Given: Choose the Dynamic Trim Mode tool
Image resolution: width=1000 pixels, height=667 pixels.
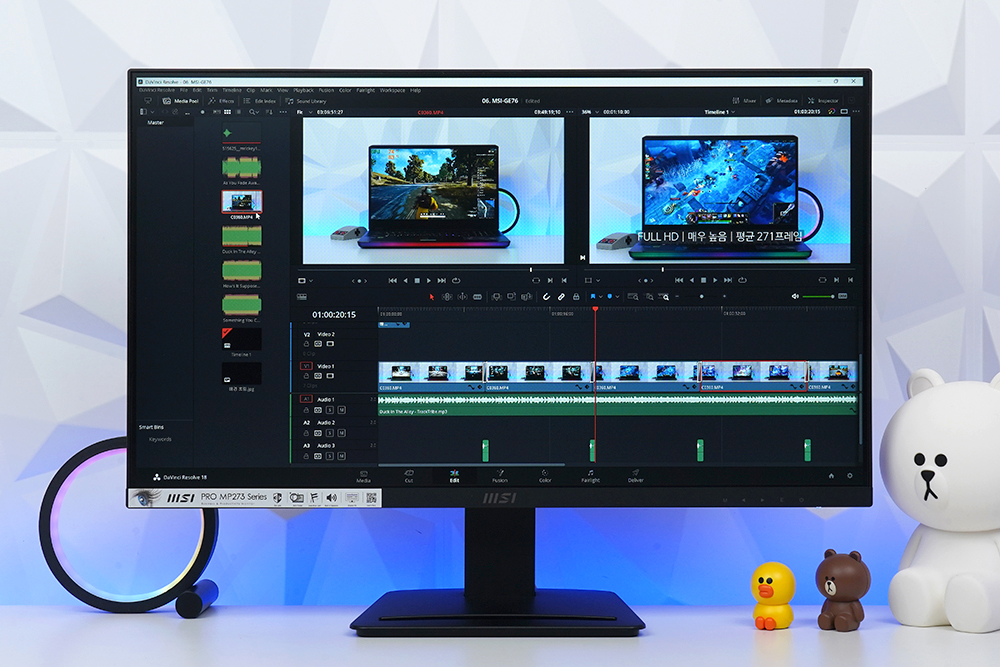Looking at the screenshot, I should (x=462, y=297).
